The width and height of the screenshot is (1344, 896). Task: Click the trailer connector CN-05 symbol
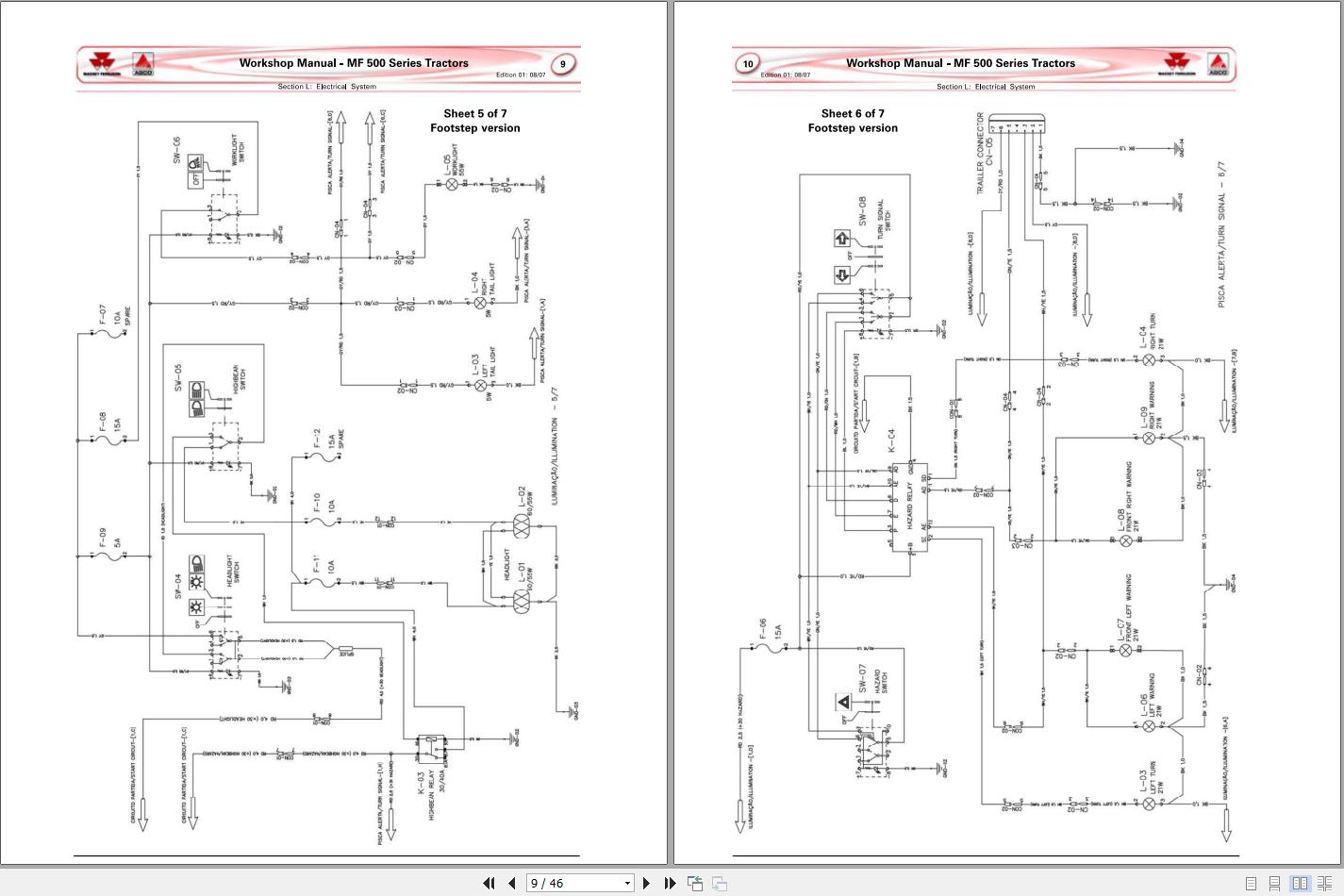pyautogui.click(x=1019, y=124)
